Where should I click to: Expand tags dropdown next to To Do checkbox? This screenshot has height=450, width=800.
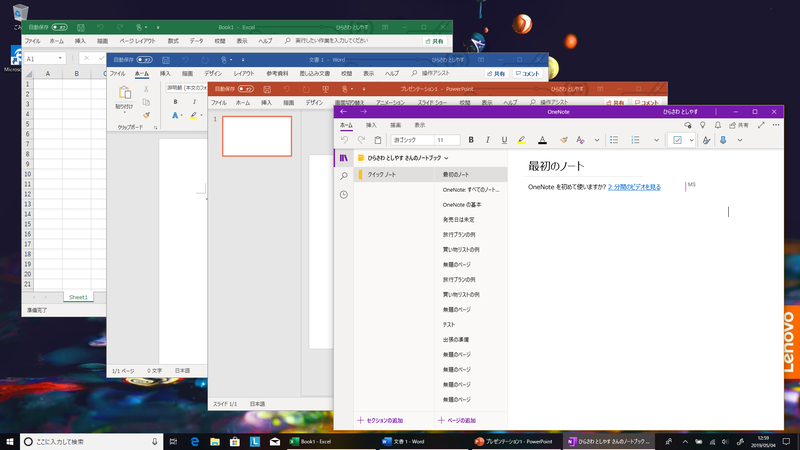(x=691, y=140)
